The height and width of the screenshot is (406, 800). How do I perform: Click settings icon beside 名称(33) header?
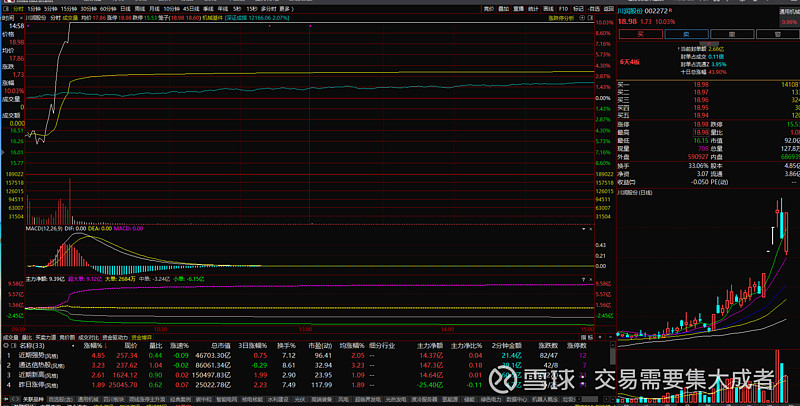click(x=6, y=346)
